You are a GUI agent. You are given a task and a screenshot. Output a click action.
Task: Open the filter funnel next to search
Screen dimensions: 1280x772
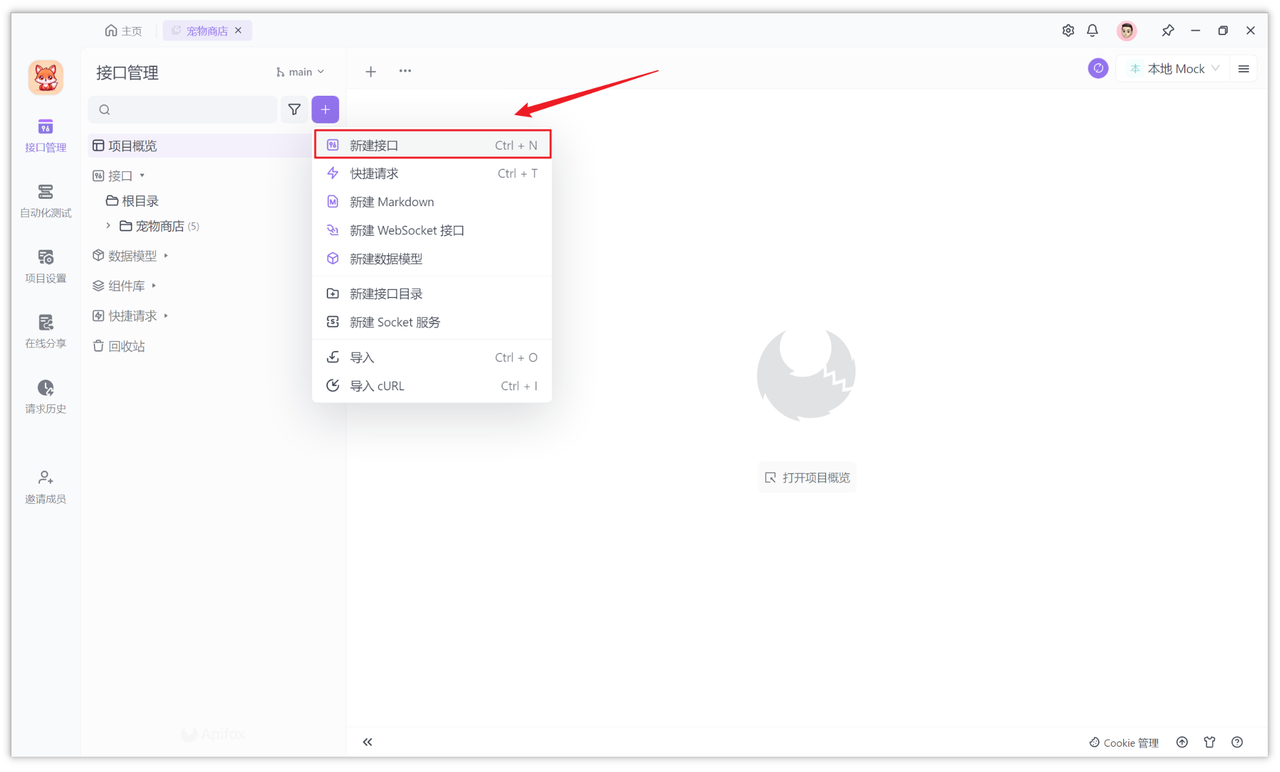(294, 109)
